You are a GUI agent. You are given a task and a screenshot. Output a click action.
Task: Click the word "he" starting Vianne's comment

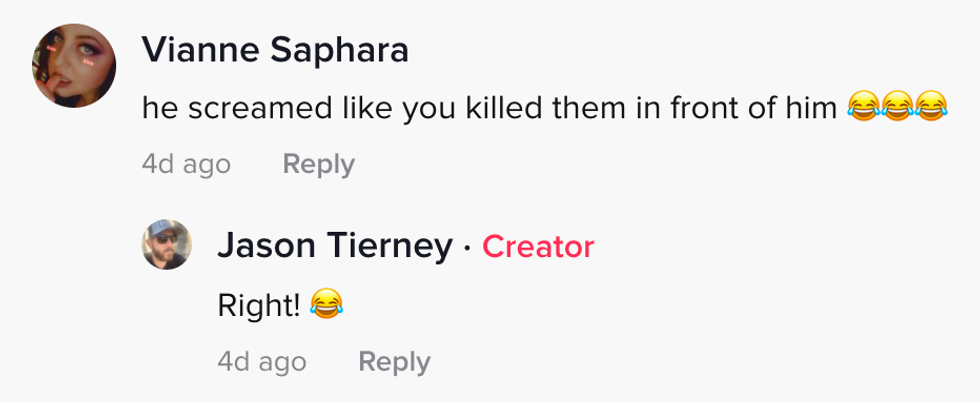click(157, 108)
